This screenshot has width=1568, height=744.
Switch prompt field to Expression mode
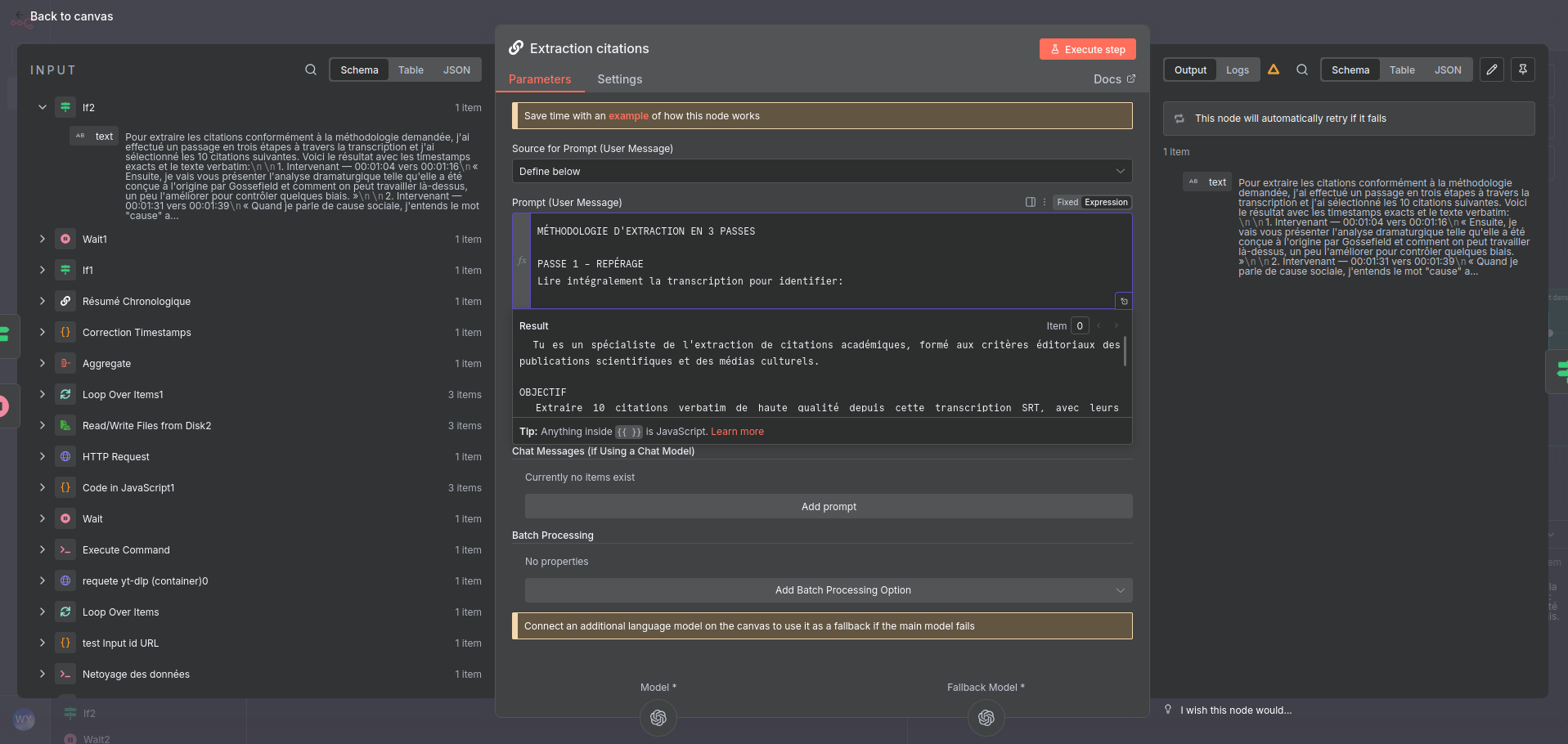(1106, 203)
